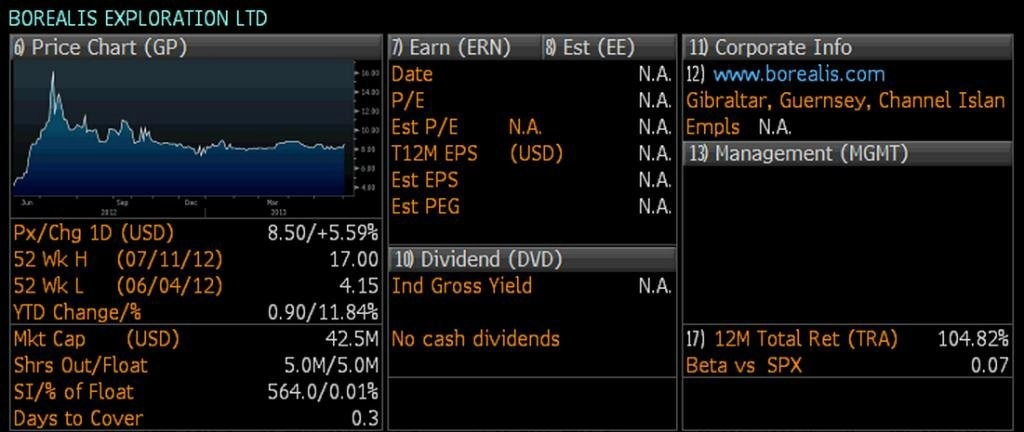Select the 0.3 days to cover value
The width and height of the screenshot is (1024, 432).
(x=365, y=418)
